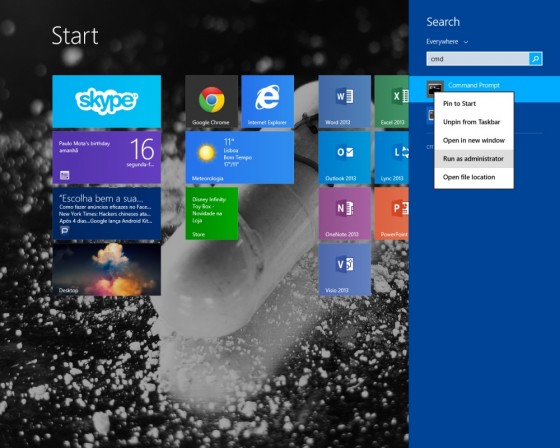Open the Desktop tile thumbnail
The height and width of the screenshot is (448, 560).
coord(106,270)
